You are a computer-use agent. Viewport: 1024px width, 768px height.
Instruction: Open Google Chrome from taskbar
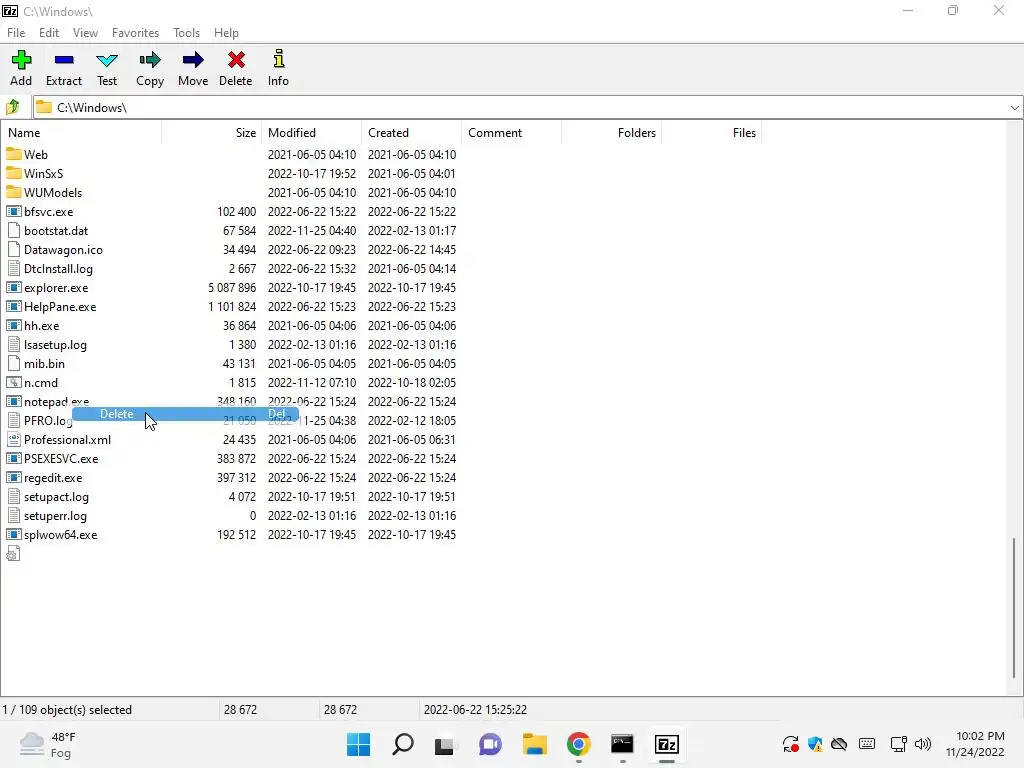(x=579, y=744)
